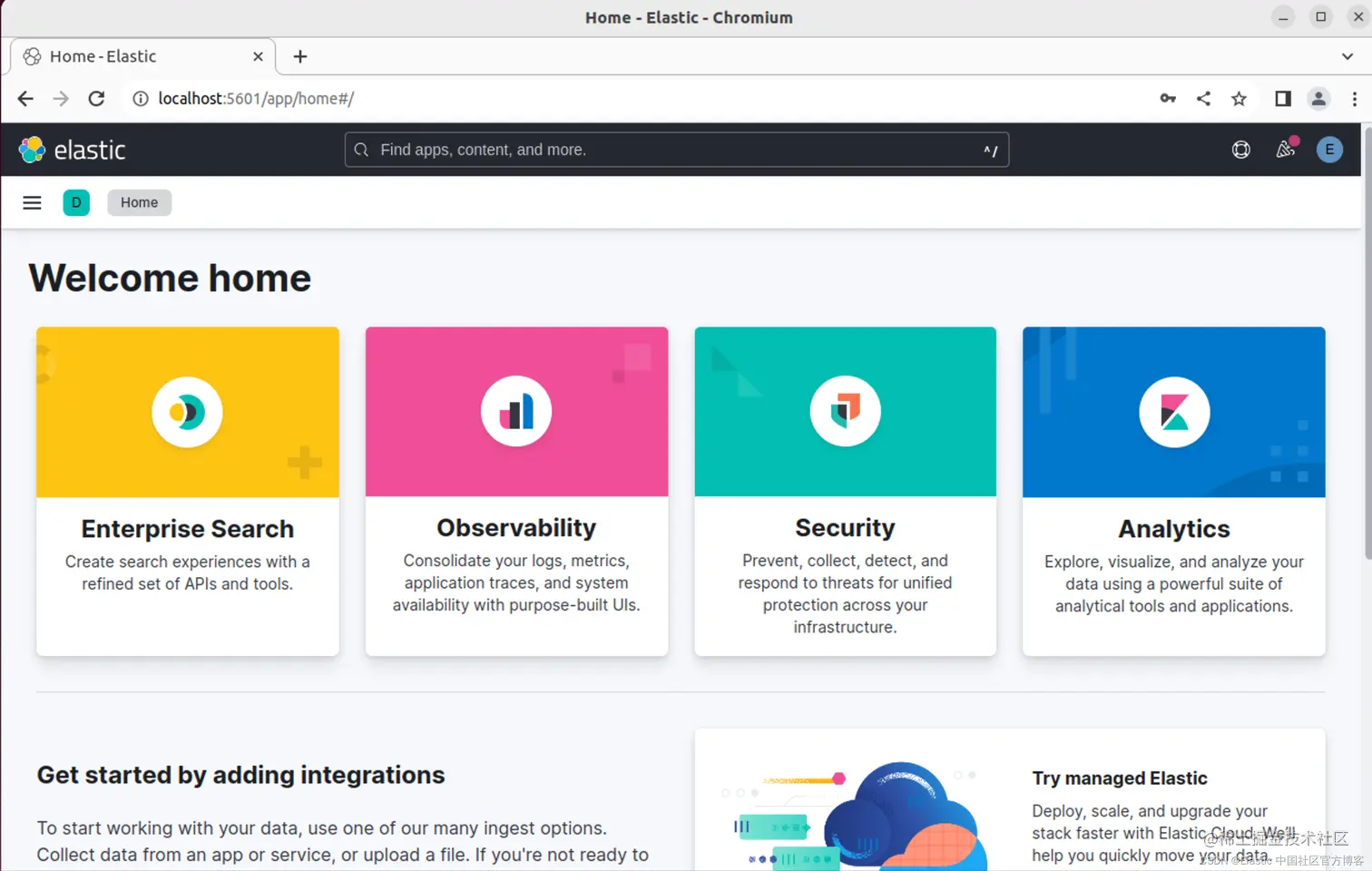Screen dimensions: 1372x871
Task: Click the Home breadcrumb
Action: [x=140, y=202]
